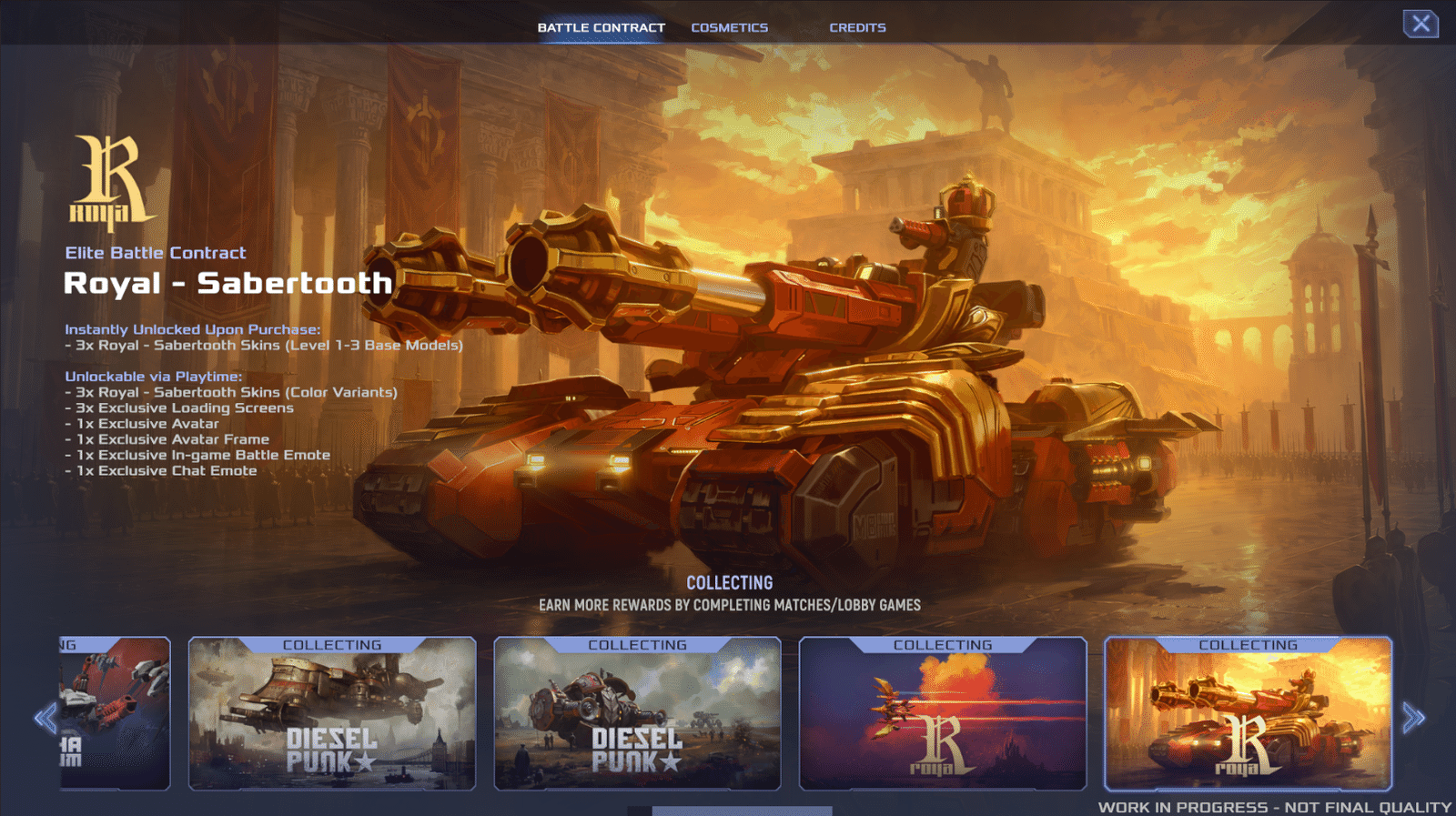The image size is (1456, 816).
Task: Click "3x Royal - Sabertooth Skins (Color Variants)"
Action: coord(231,392)
